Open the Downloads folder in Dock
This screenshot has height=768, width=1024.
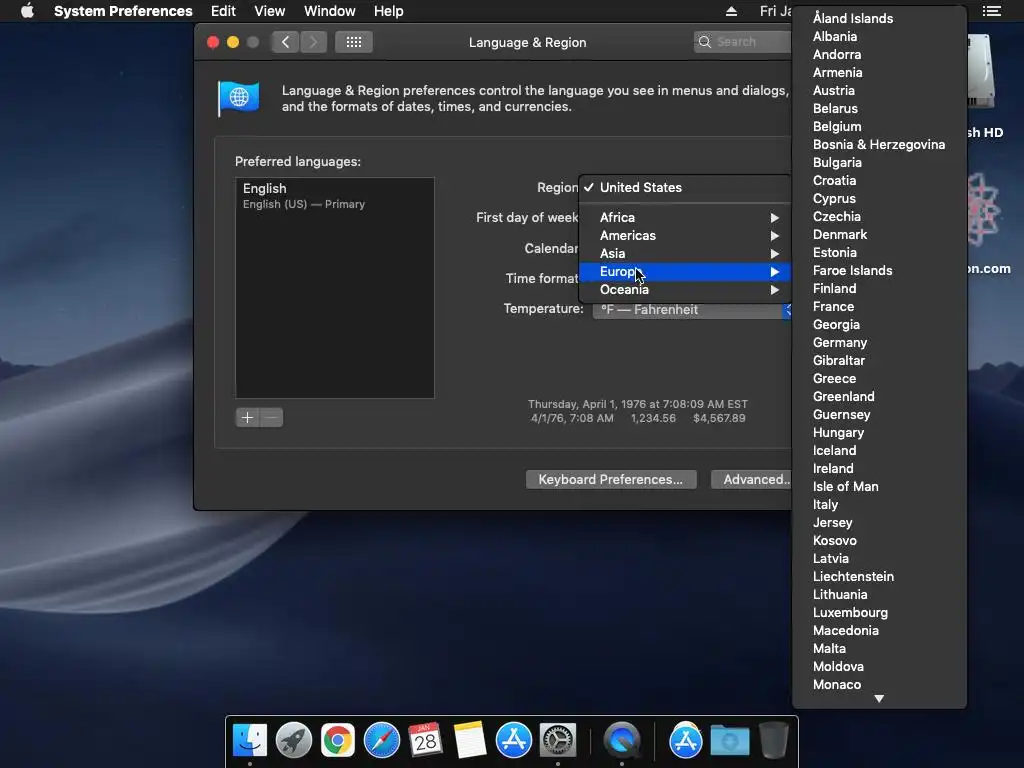[x=729, y=741]
